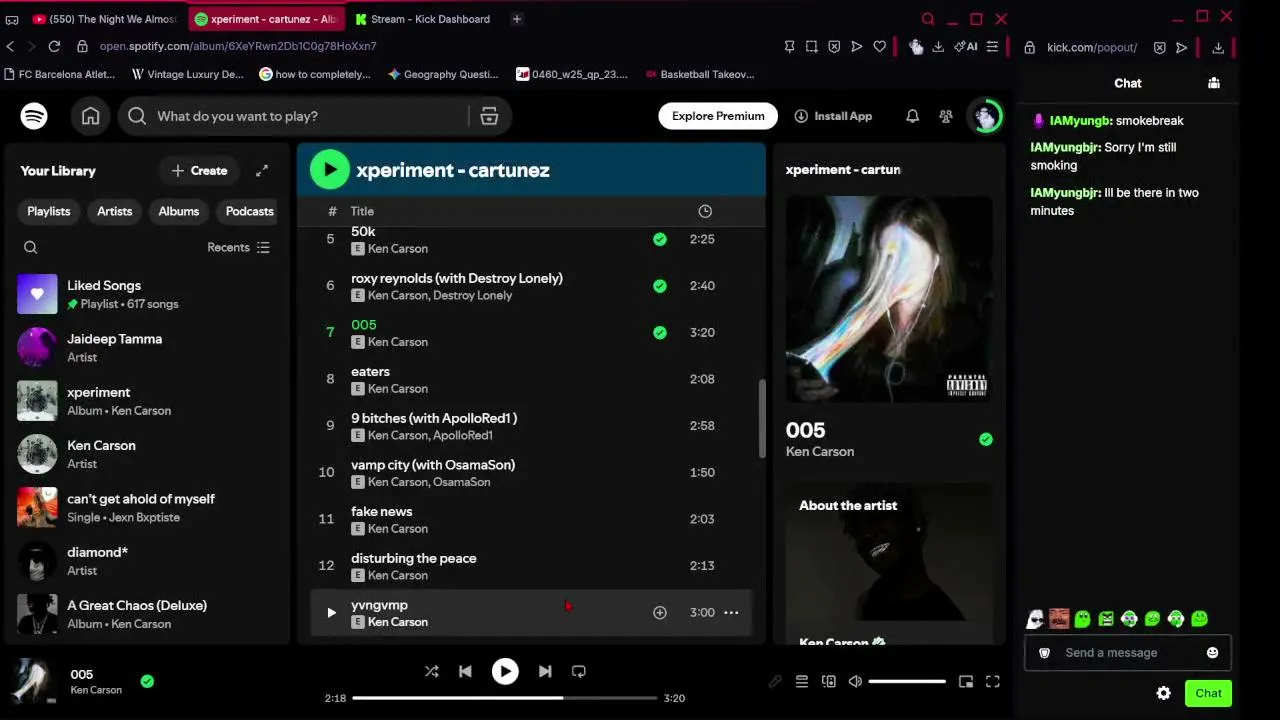Image resolution: width=1280 pixels, height=720 pixels.
Task: Toggle liked checkmark in Now Playing panel
Action: tap(986, 439)
